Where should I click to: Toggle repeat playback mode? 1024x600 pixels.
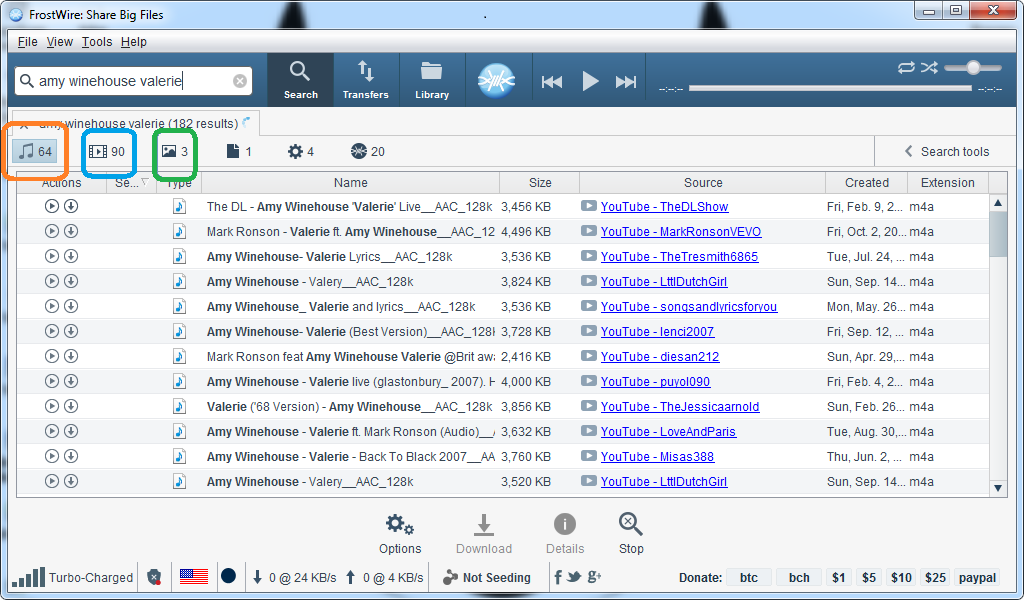[906, 67]
